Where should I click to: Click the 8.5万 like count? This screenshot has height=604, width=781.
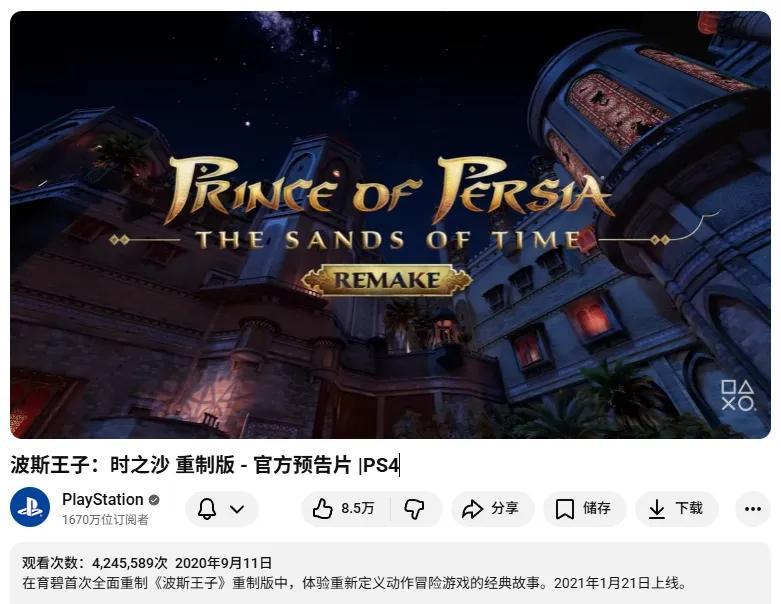(358, 508)
